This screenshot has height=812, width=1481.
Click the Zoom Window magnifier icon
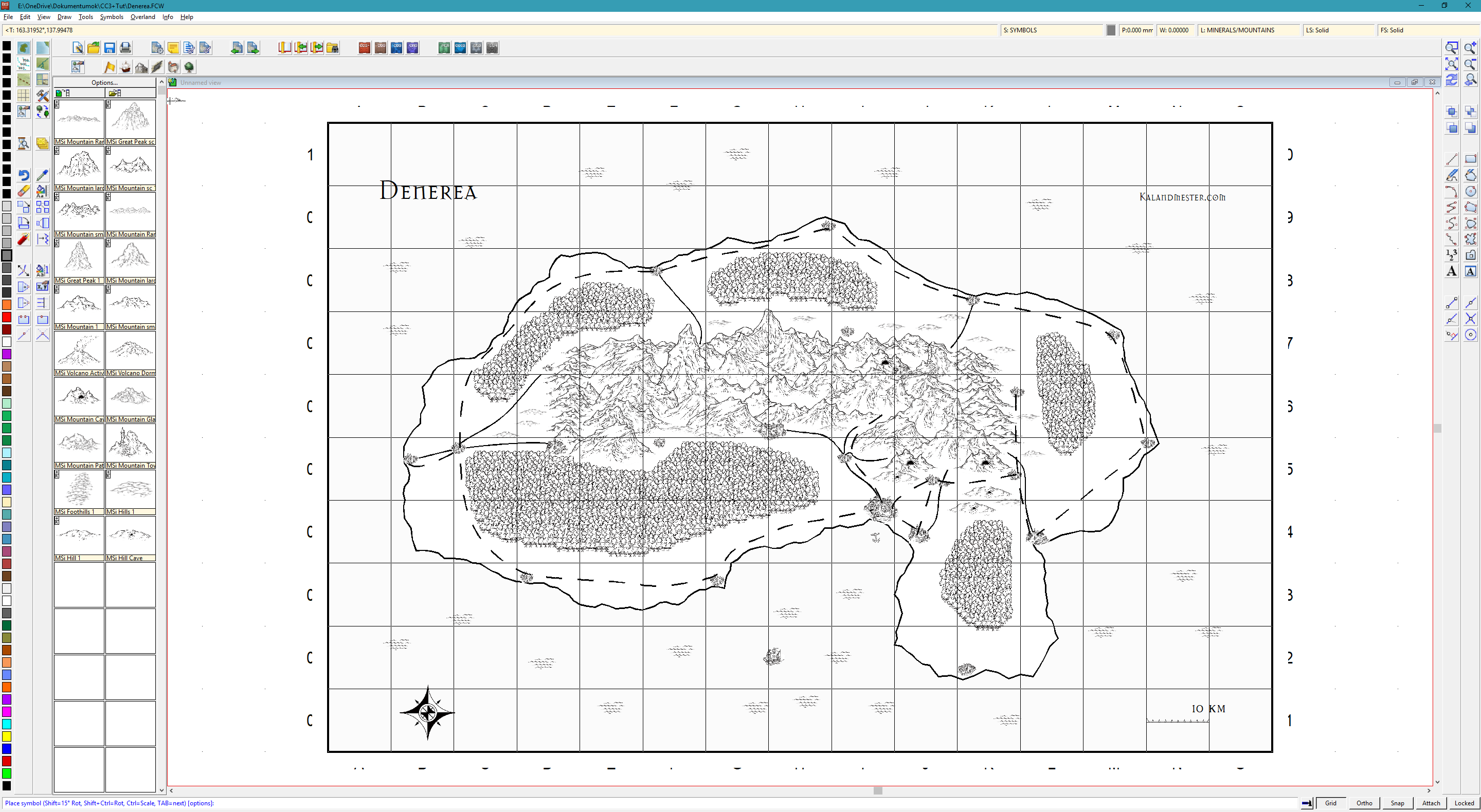coord(1451,48)
